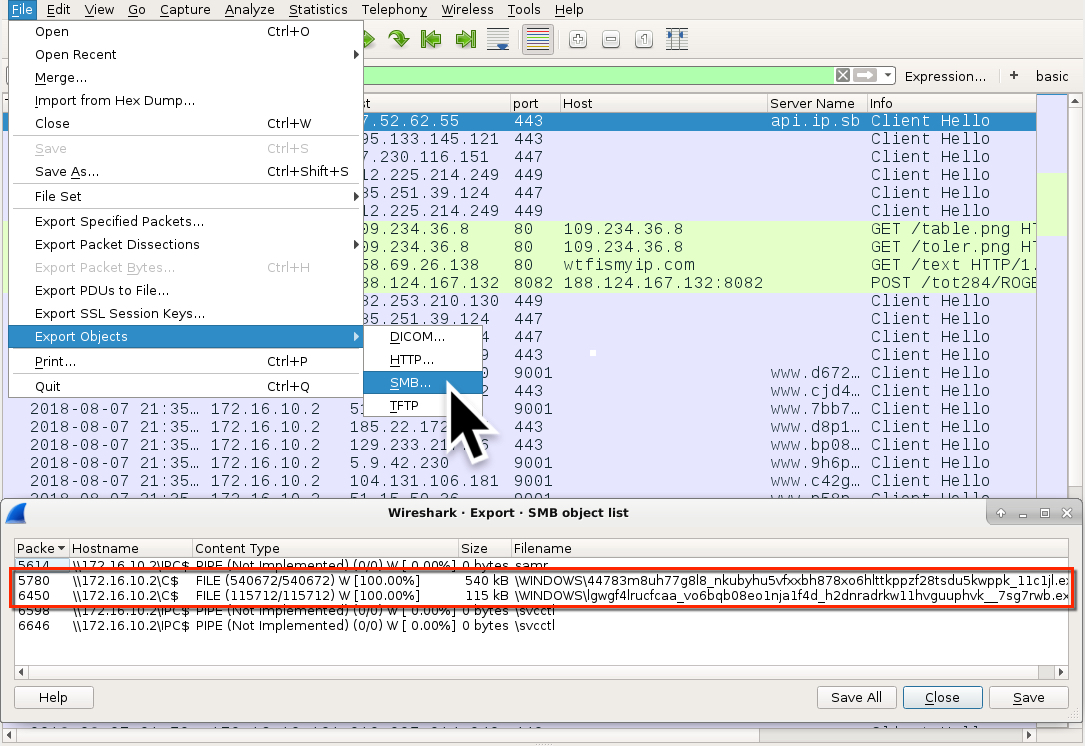Open the Analyze menu
This screenshot has width=1085, height=746.
[x=249, y=10]
